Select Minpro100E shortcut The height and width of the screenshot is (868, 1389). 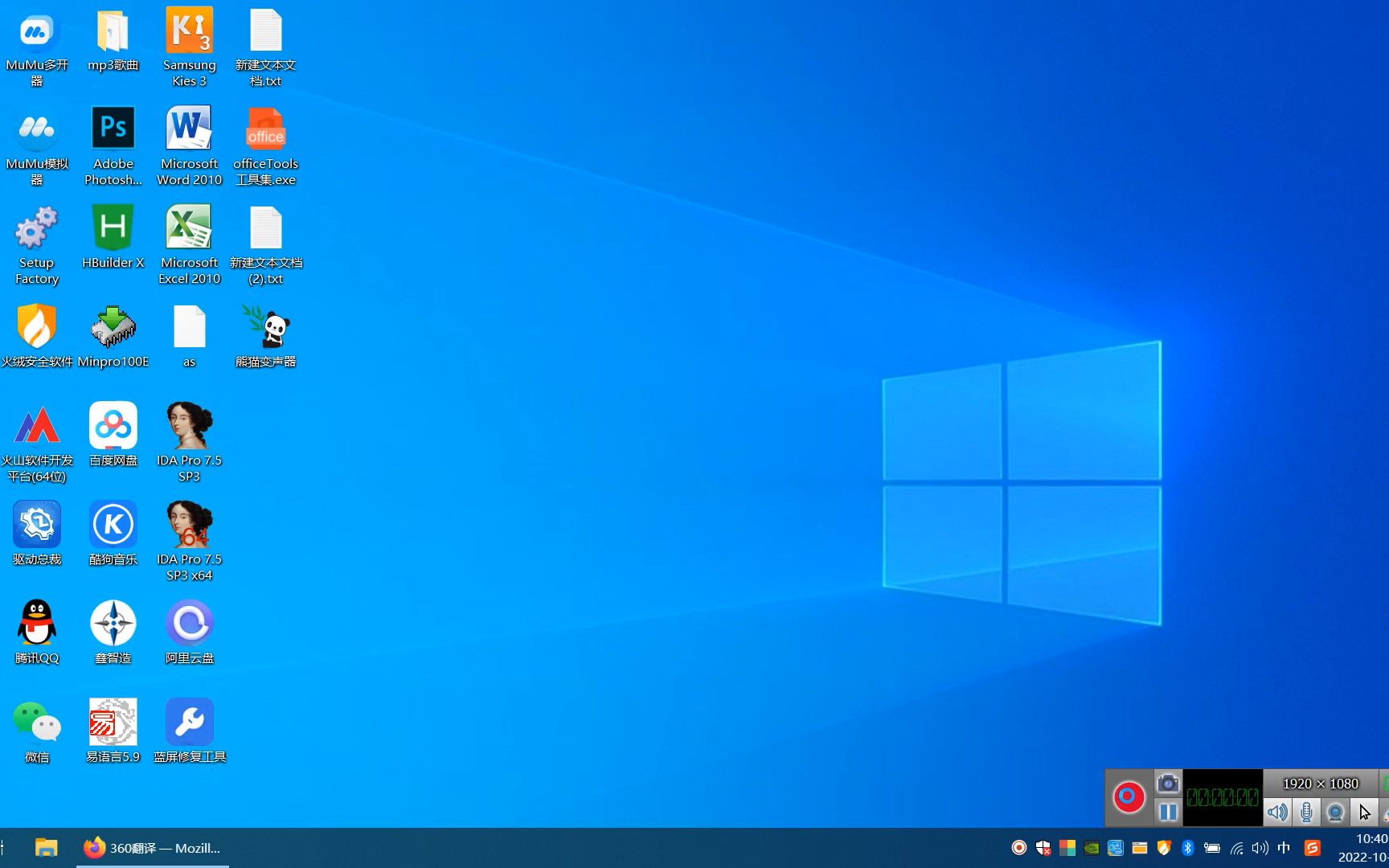point(113,337)
